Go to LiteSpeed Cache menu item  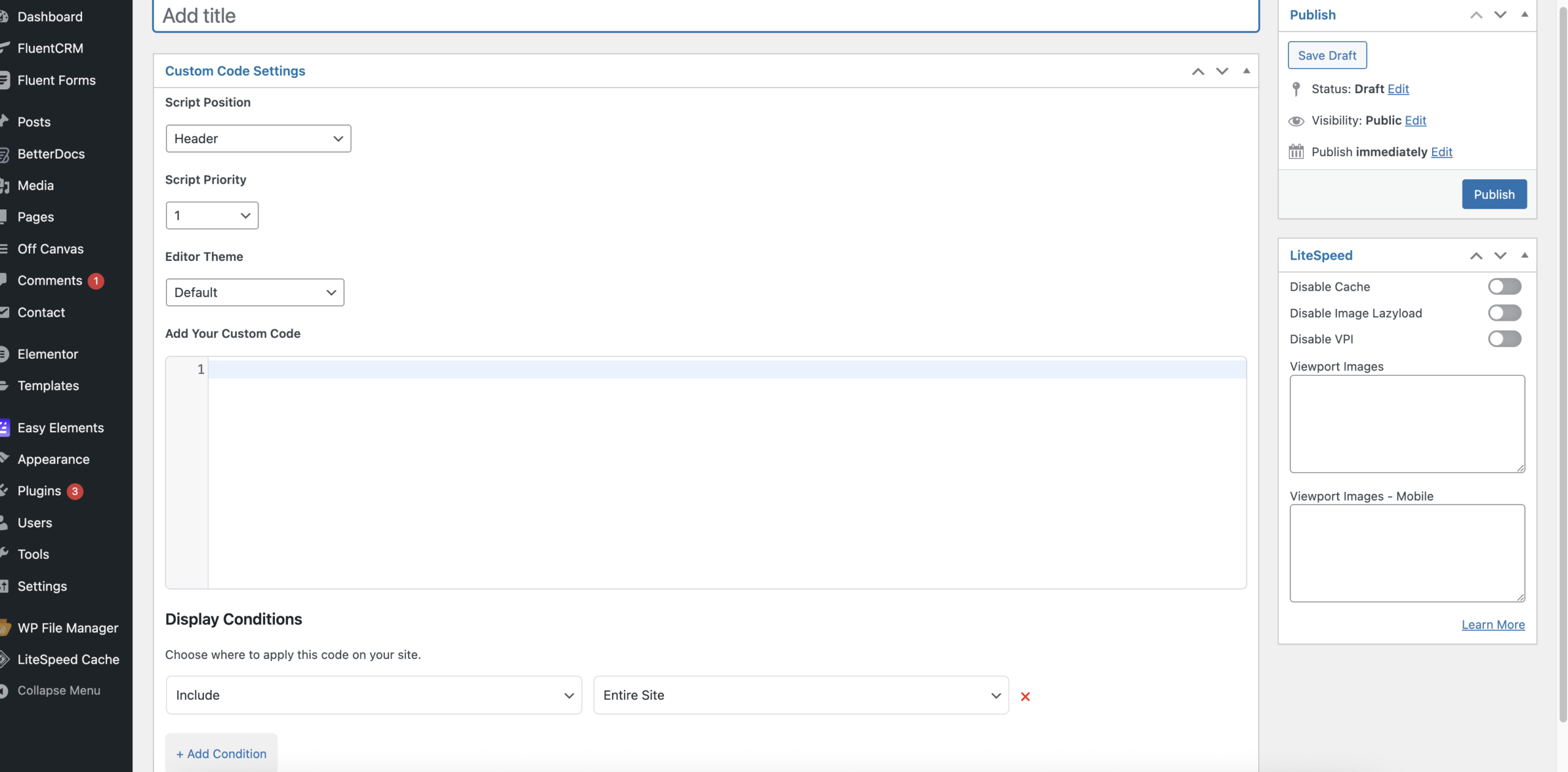68,659
